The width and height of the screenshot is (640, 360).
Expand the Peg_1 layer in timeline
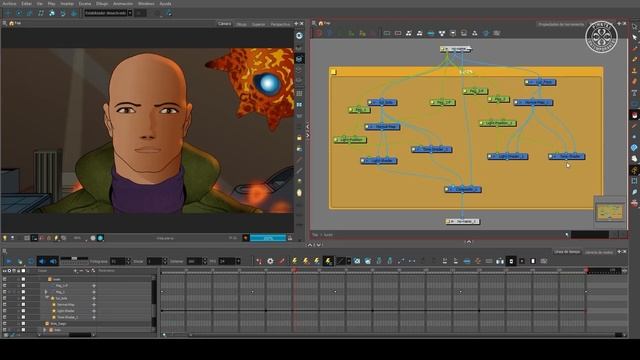[x=46, y=292]
